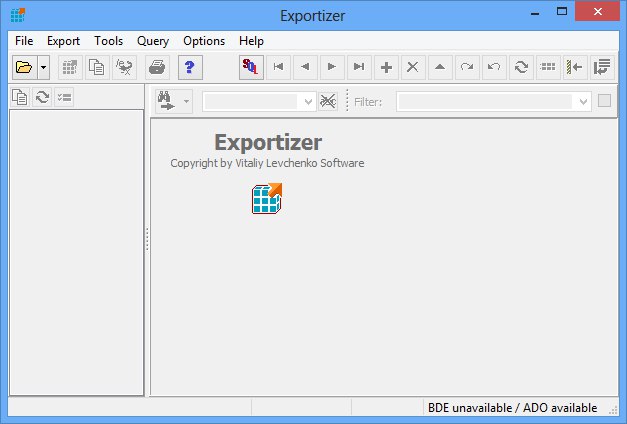
Task: Open the Query menu
Action: [153, 41]
